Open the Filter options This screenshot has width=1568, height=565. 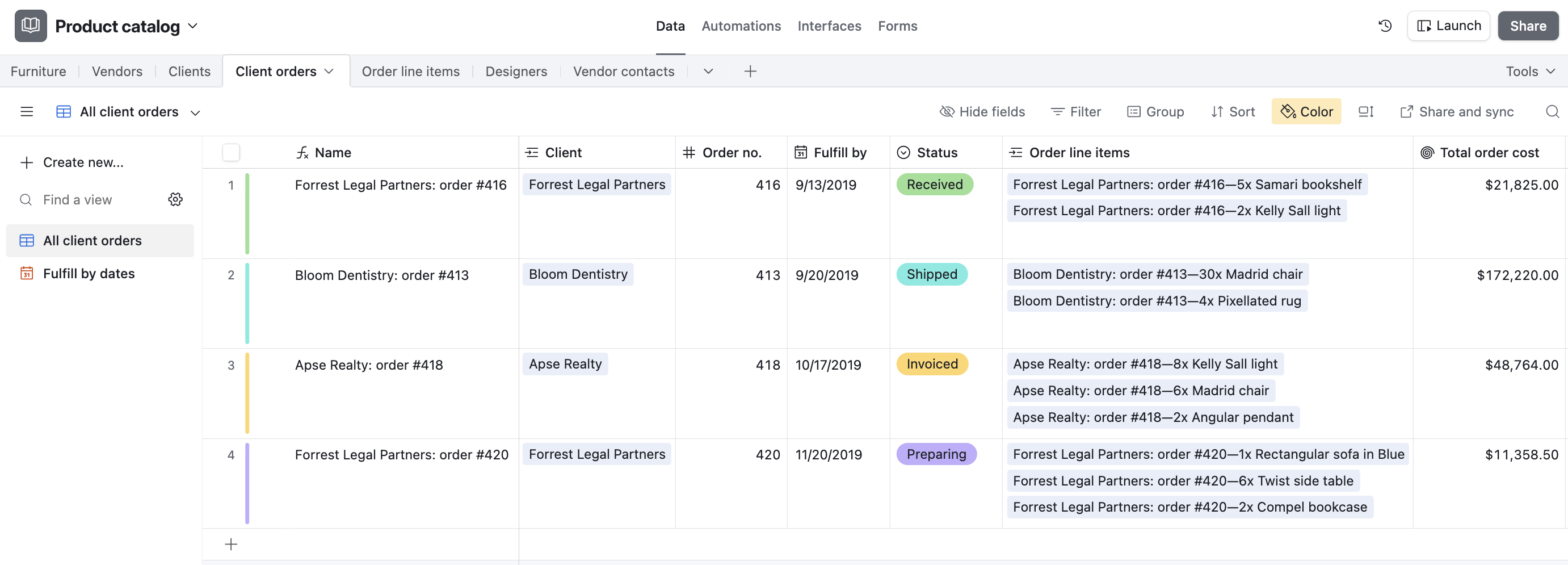pyautogui.click(x=1075, y=111)
